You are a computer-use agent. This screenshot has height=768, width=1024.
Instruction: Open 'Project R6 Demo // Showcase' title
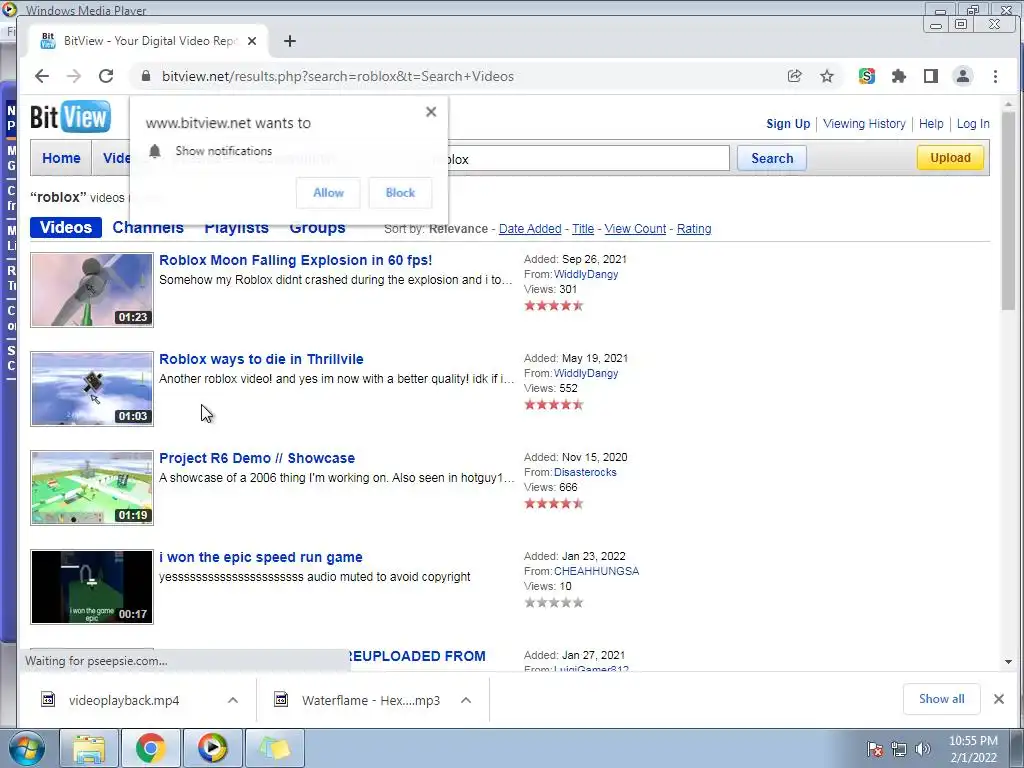coord(257,458)
